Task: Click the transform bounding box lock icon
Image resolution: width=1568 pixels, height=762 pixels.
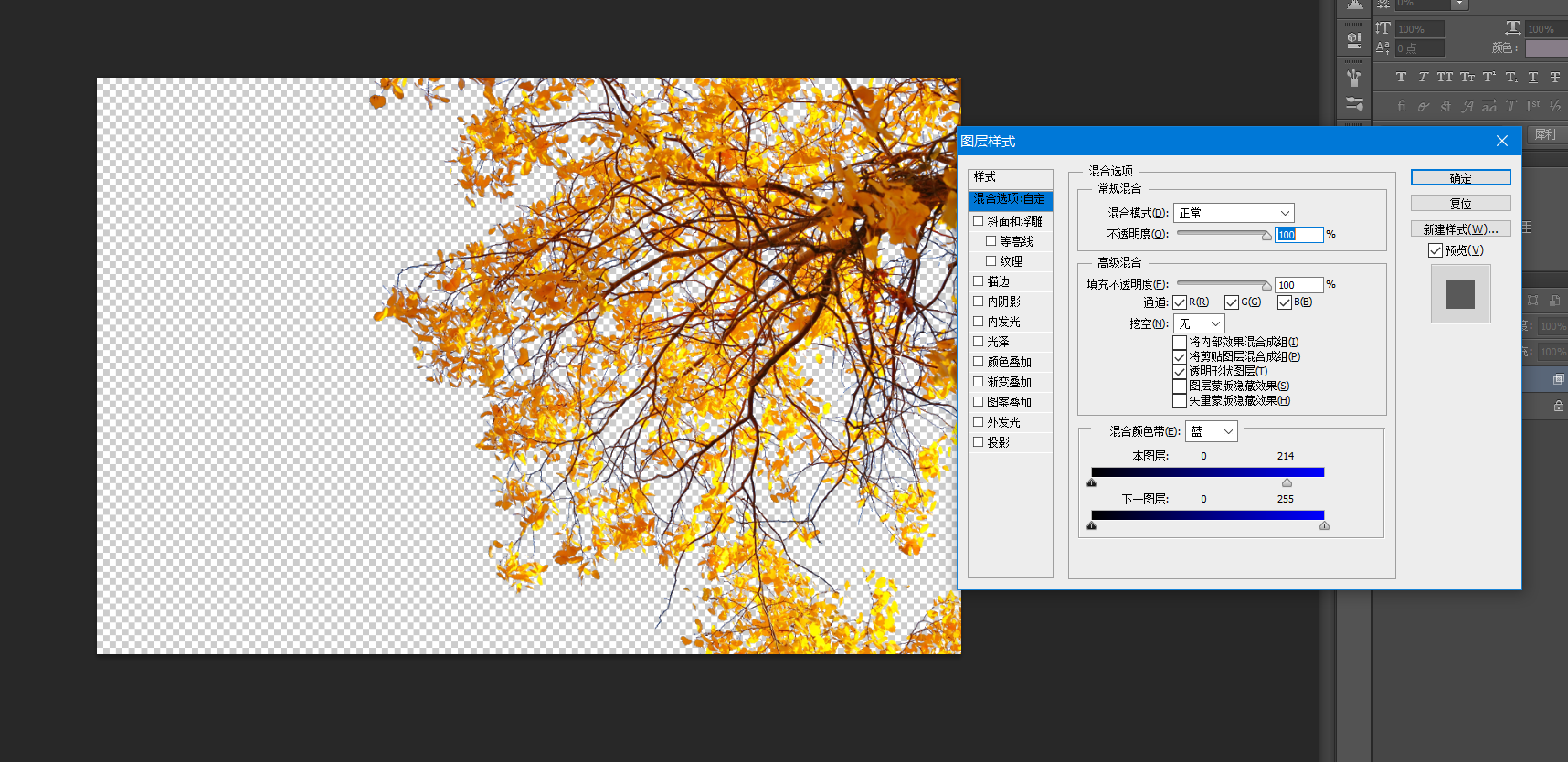Action: tap(1532, 301)
